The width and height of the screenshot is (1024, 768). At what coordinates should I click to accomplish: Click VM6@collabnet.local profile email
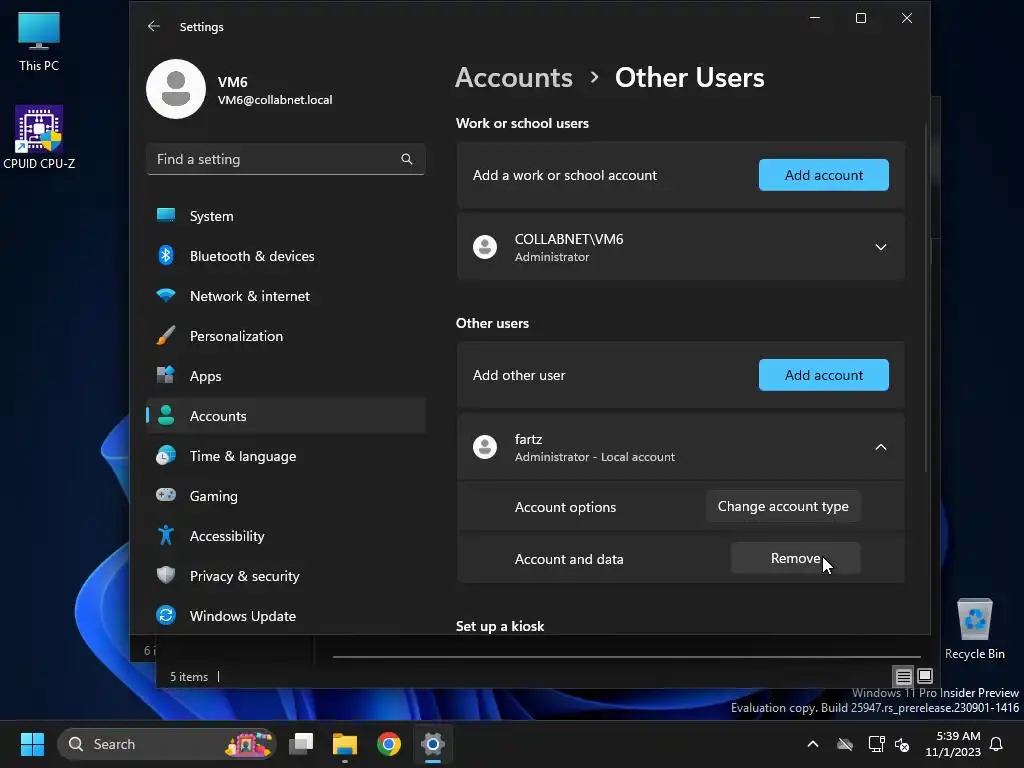[275, 100]
